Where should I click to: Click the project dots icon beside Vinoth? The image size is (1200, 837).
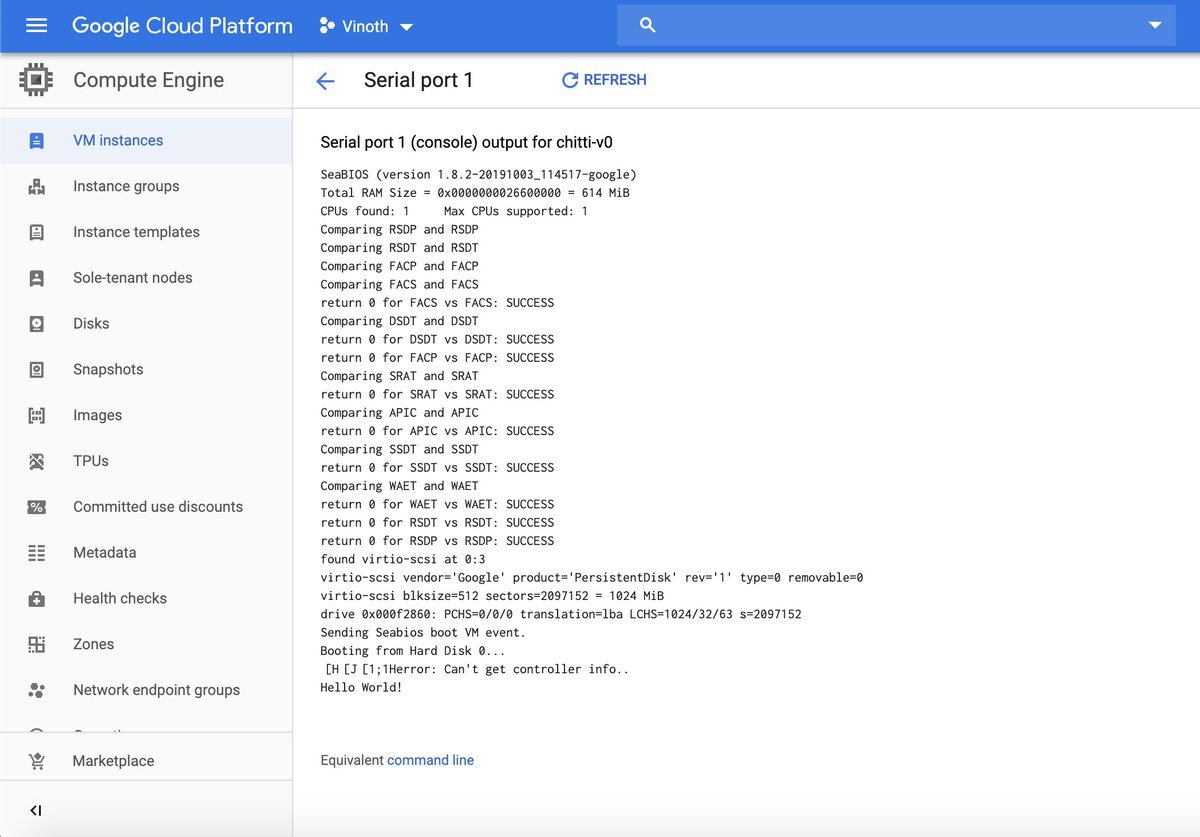326,26
